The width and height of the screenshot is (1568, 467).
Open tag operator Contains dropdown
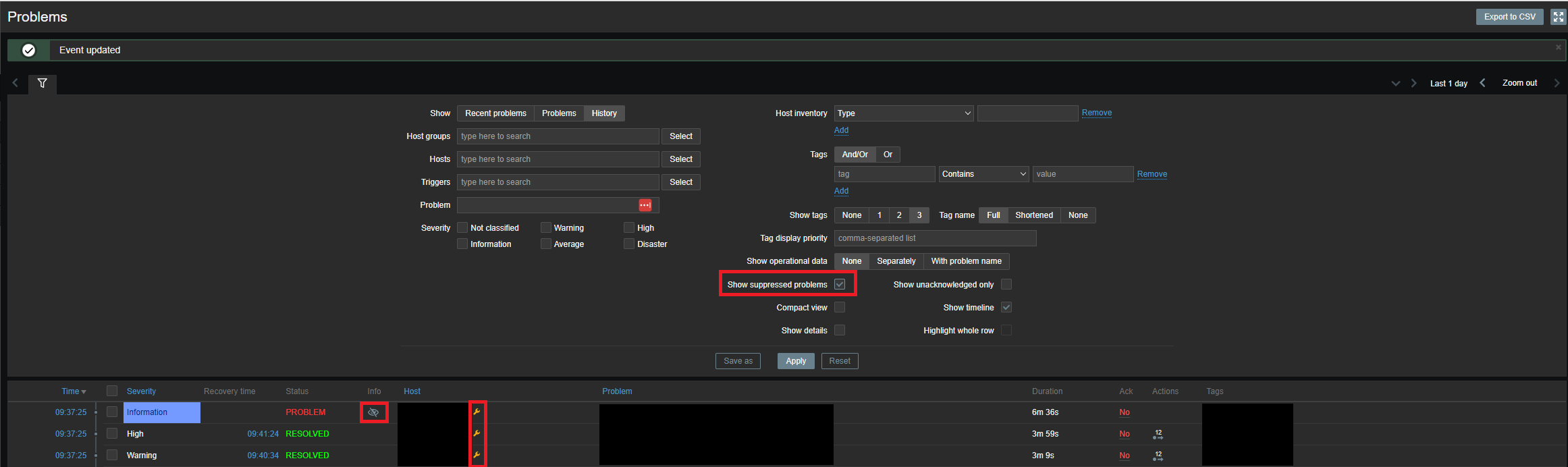point(983,174)
